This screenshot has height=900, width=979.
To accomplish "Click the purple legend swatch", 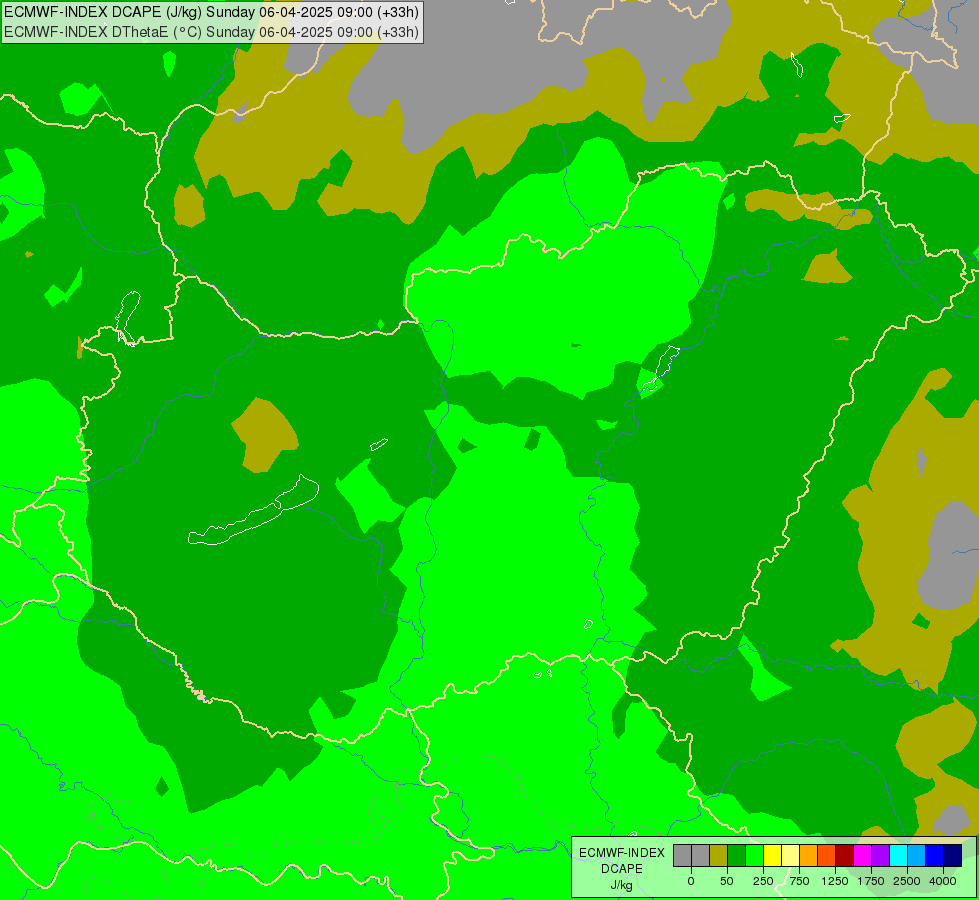I will [880, 856].
